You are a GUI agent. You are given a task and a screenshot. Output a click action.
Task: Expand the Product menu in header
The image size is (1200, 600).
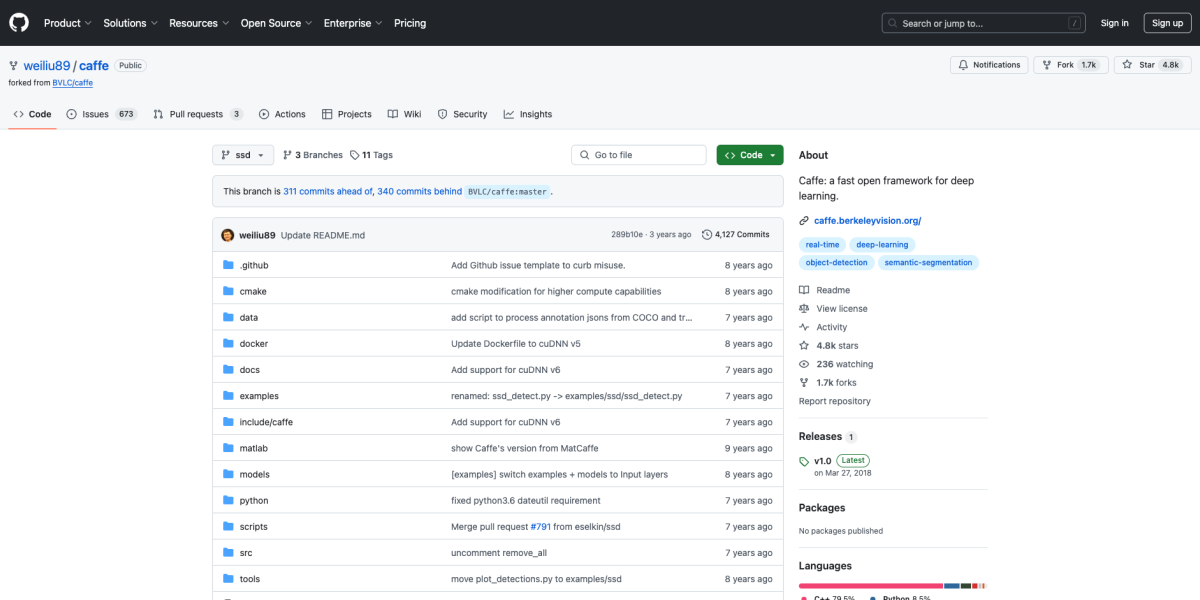pyautogui.click(x=67, y=23)
